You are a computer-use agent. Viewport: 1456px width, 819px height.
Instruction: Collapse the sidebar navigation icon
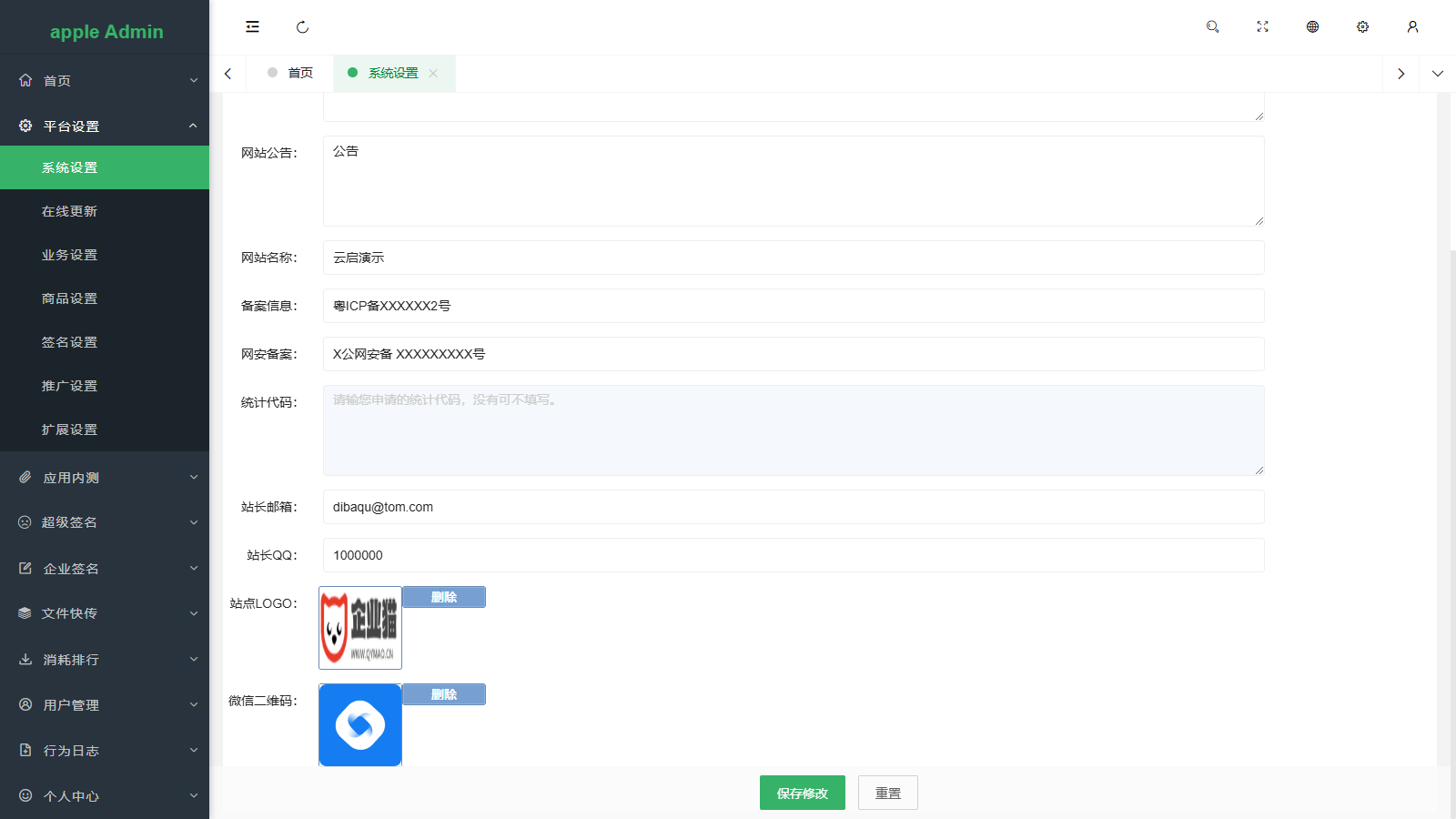pos(252,26)
